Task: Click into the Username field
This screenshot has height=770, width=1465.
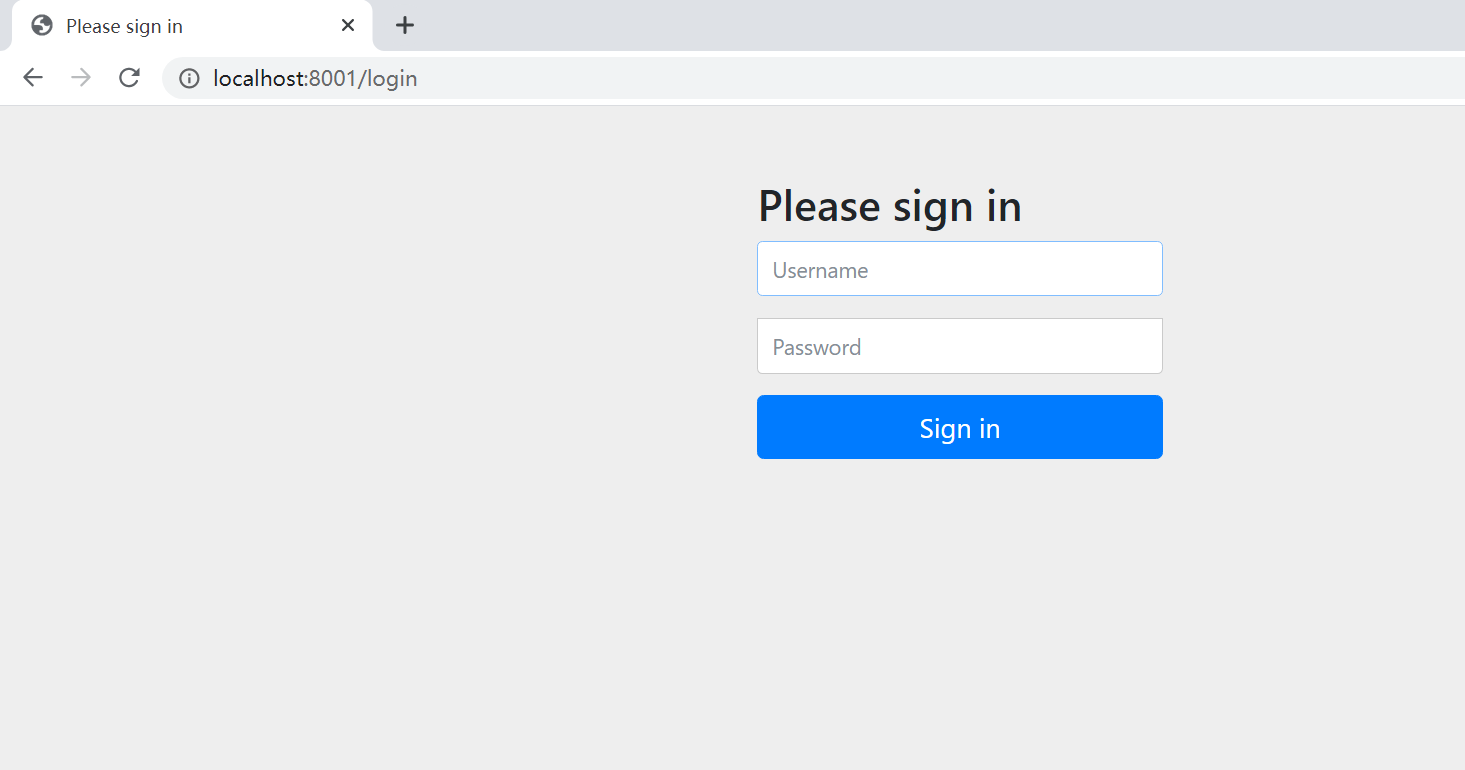Action: point(960,269)
